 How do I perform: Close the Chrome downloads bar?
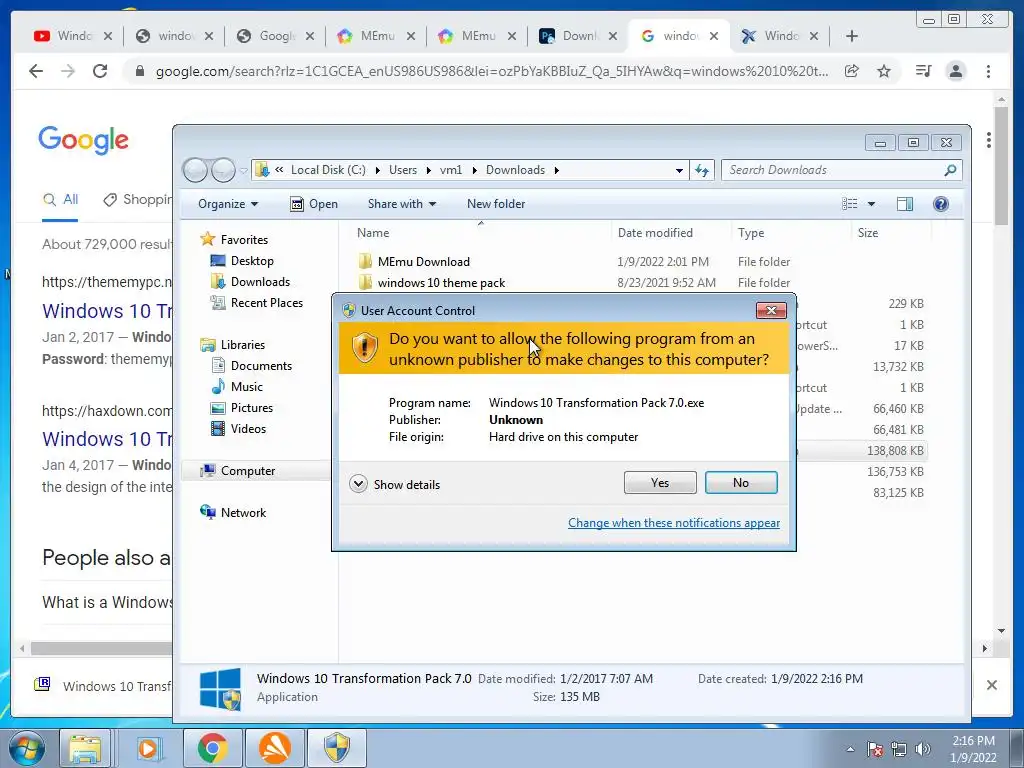pos(991,685)
